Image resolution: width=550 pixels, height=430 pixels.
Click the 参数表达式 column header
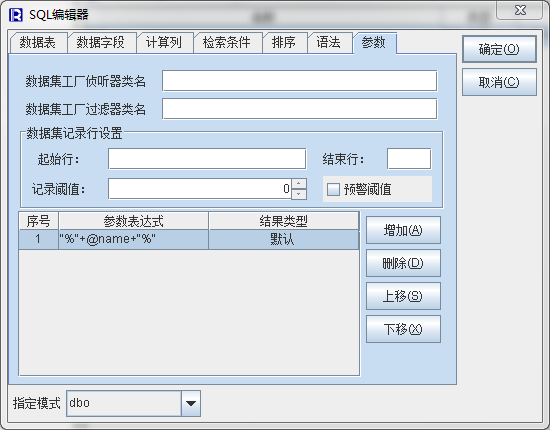coord(133,221)
